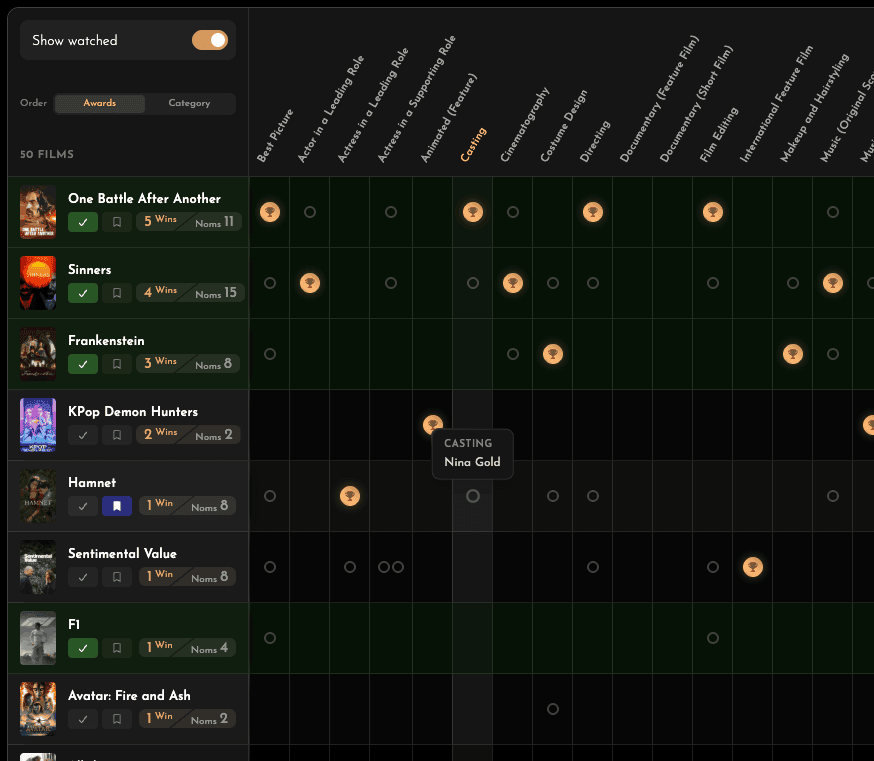Turn off the Show watched switch
The width and height of the screenshot is (874, 761).
point(210,40)
